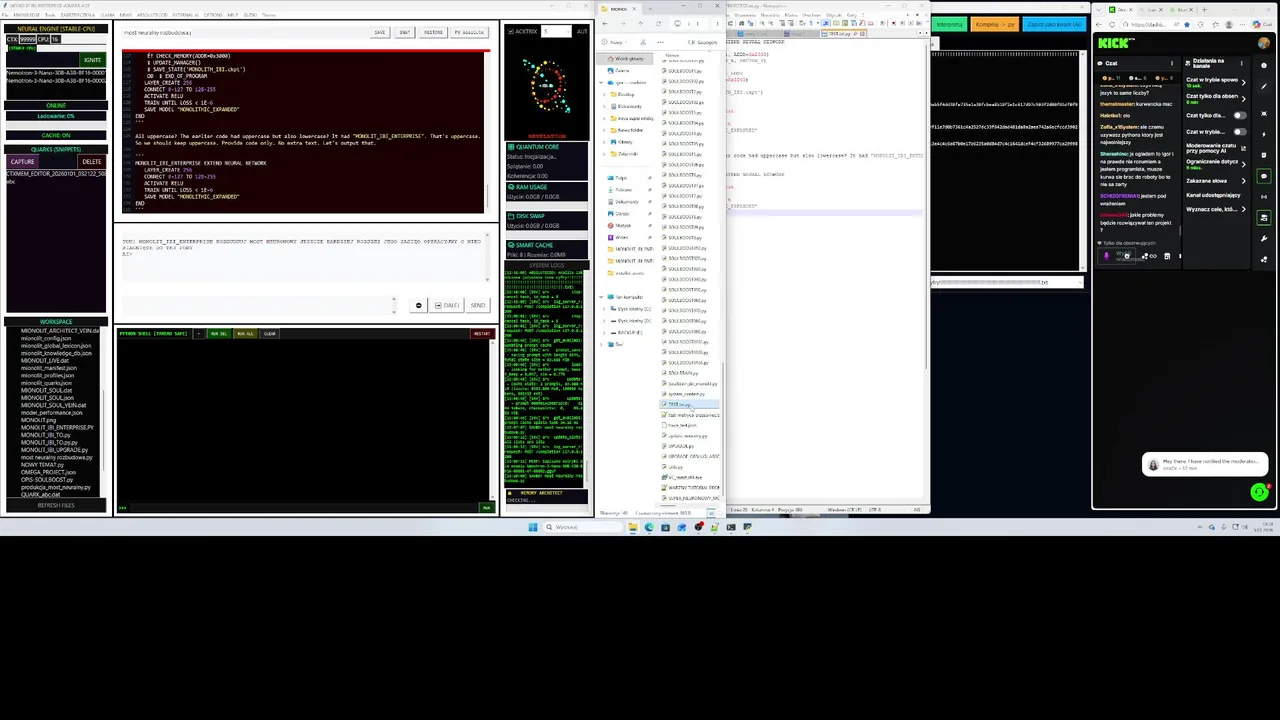The height and width of the screenshot is (720, 1280).
Task: Click the external link icon beside Moderowanie czatu
Action: [x=1243, y=148]
